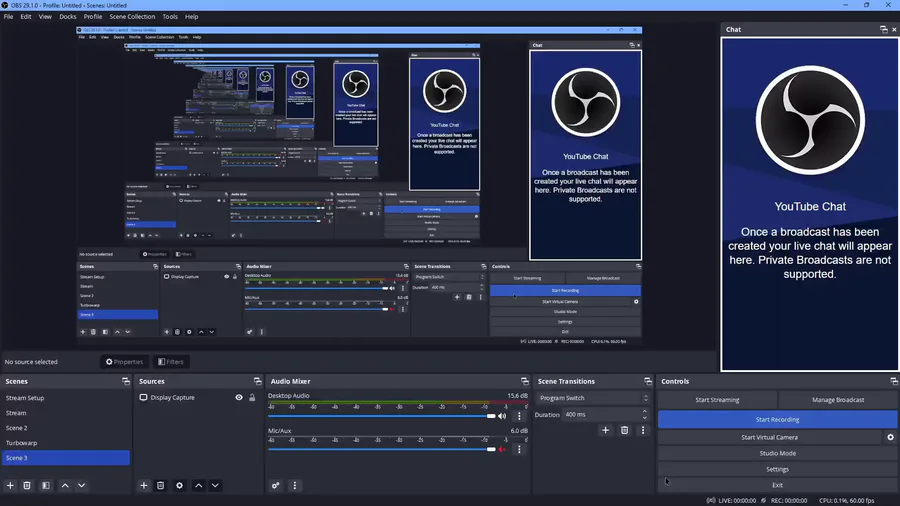Screen dimensions: 900x506
Task: Toggle Display Capture lock icon
Action: click(252, 398)
